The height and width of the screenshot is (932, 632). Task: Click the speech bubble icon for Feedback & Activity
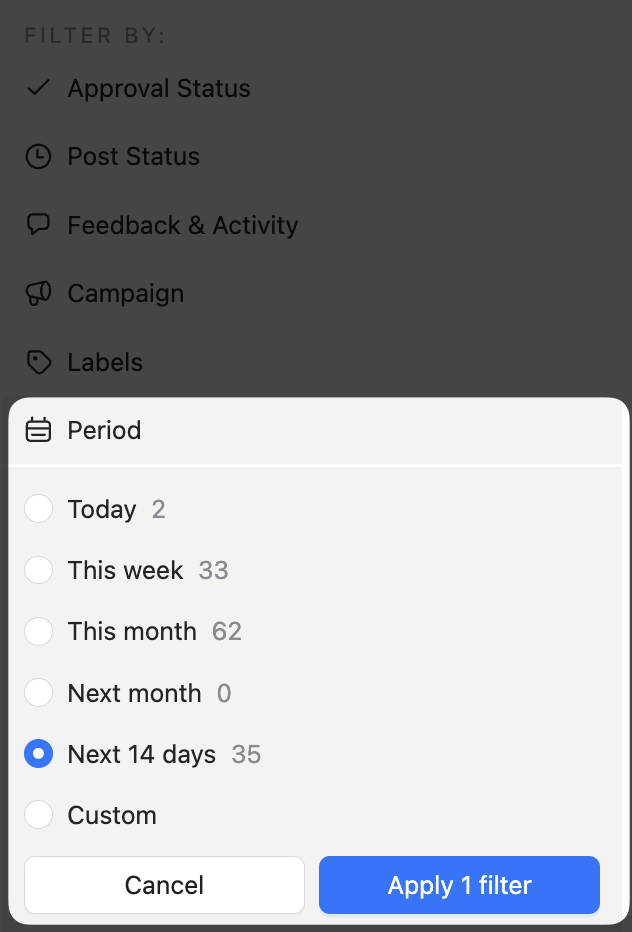38,224
